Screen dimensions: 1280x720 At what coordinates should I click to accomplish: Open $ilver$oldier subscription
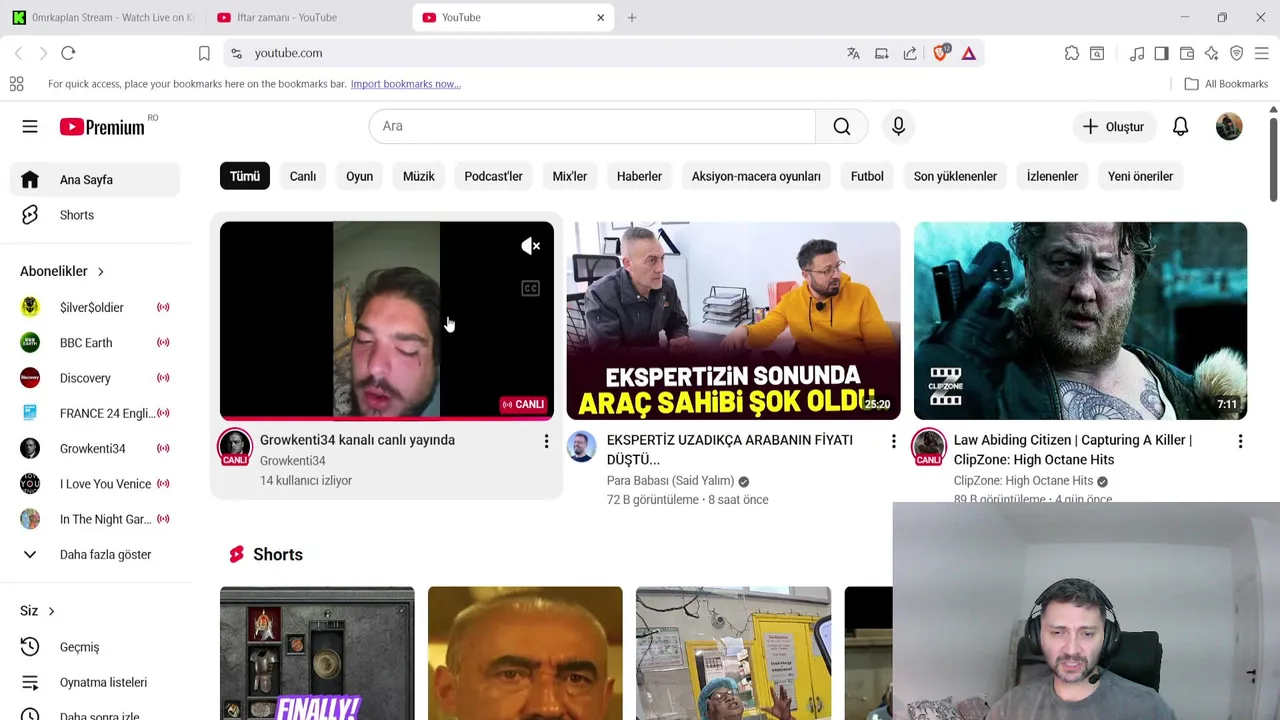[x=96, y=307]
